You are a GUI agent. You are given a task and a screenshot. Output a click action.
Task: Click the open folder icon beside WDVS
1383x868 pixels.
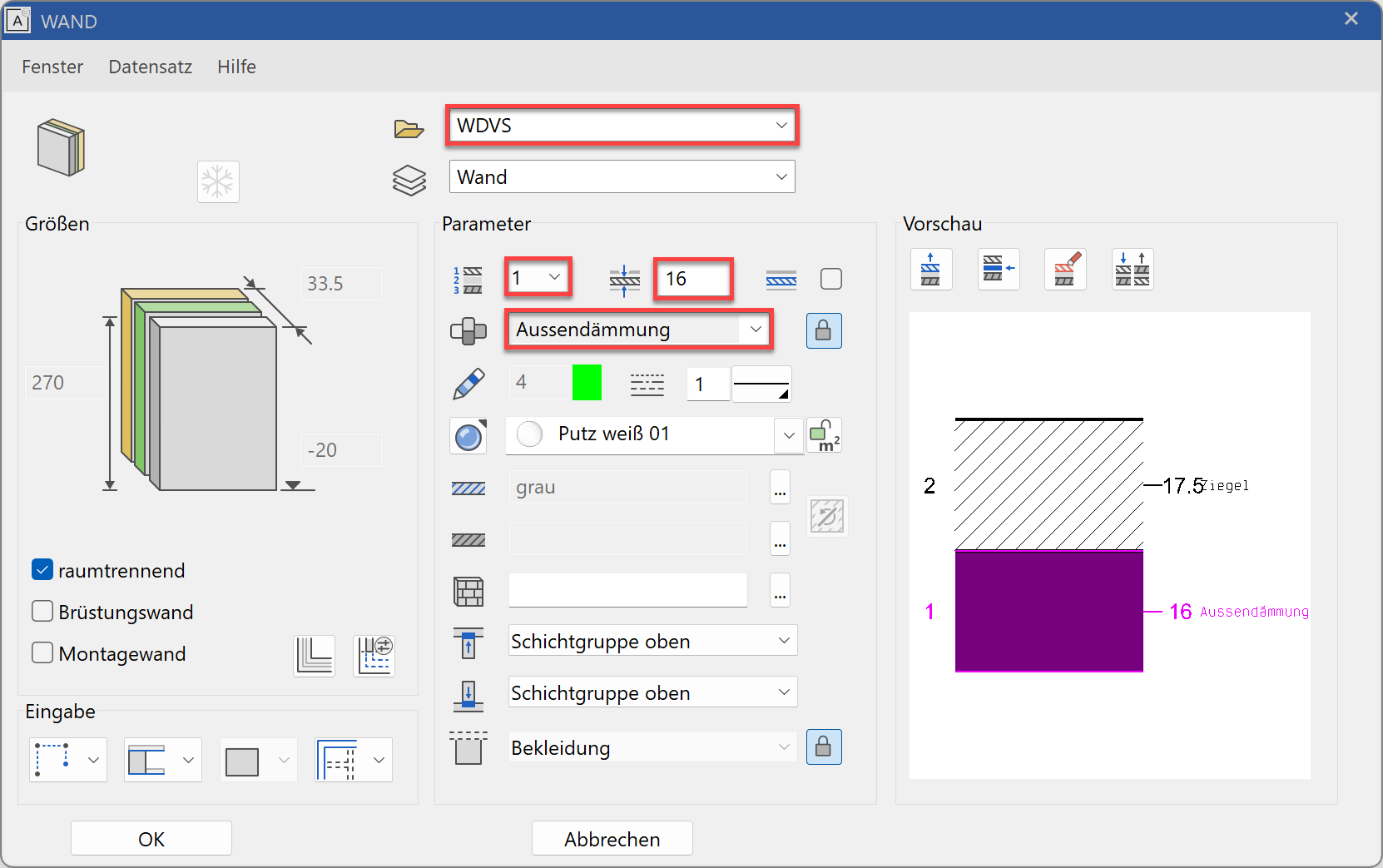409,128
